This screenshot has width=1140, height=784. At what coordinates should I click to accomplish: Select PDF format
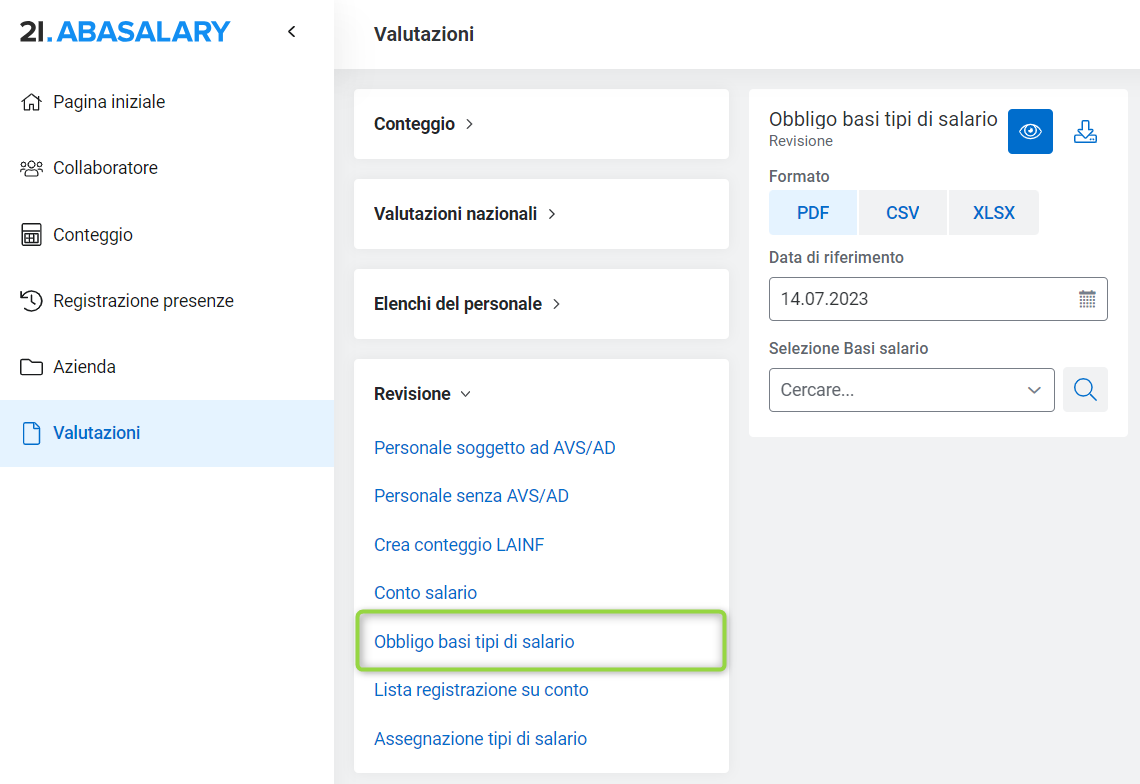pos(813,213)
